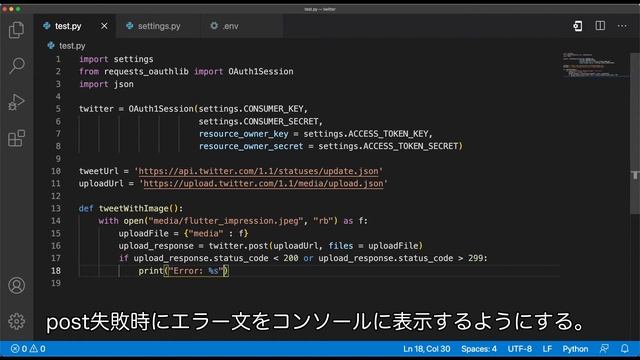Split the editor to the right
This screenshot has width=640, height=360.
pyautogui.click(x=600, y=26)
